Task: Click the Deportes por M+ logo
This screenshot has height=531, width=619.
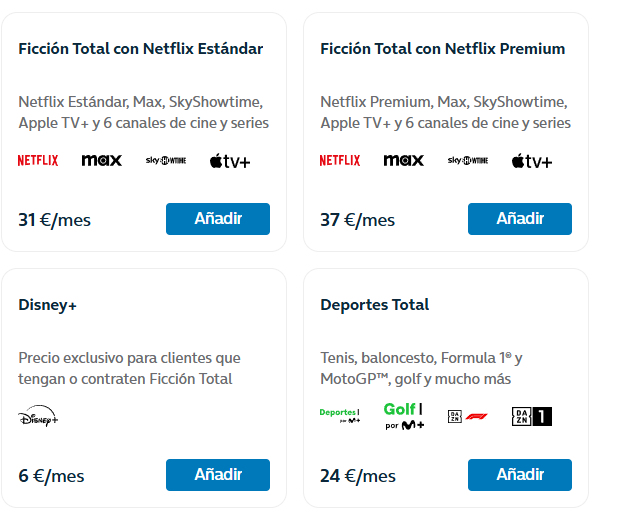Action: (340, 416)
